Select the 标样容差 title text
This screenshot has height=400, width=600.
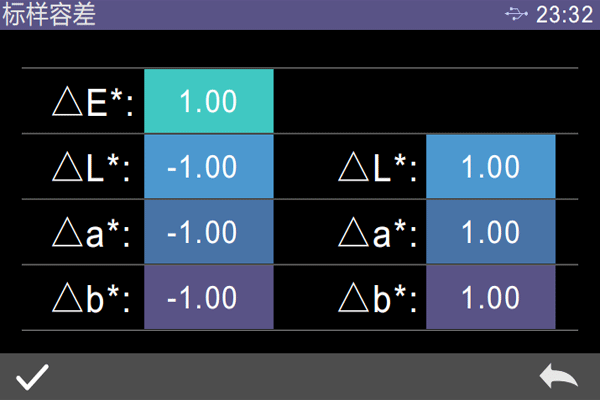(x=50, y=14)
